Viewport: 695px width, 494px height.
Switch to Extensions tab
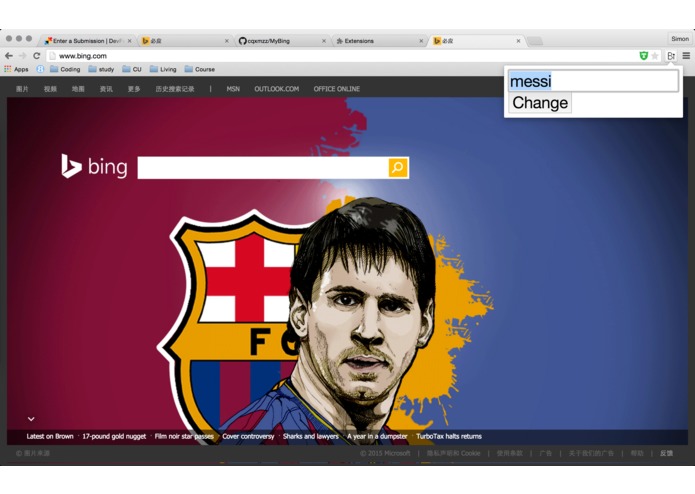(x=379, y=41)
